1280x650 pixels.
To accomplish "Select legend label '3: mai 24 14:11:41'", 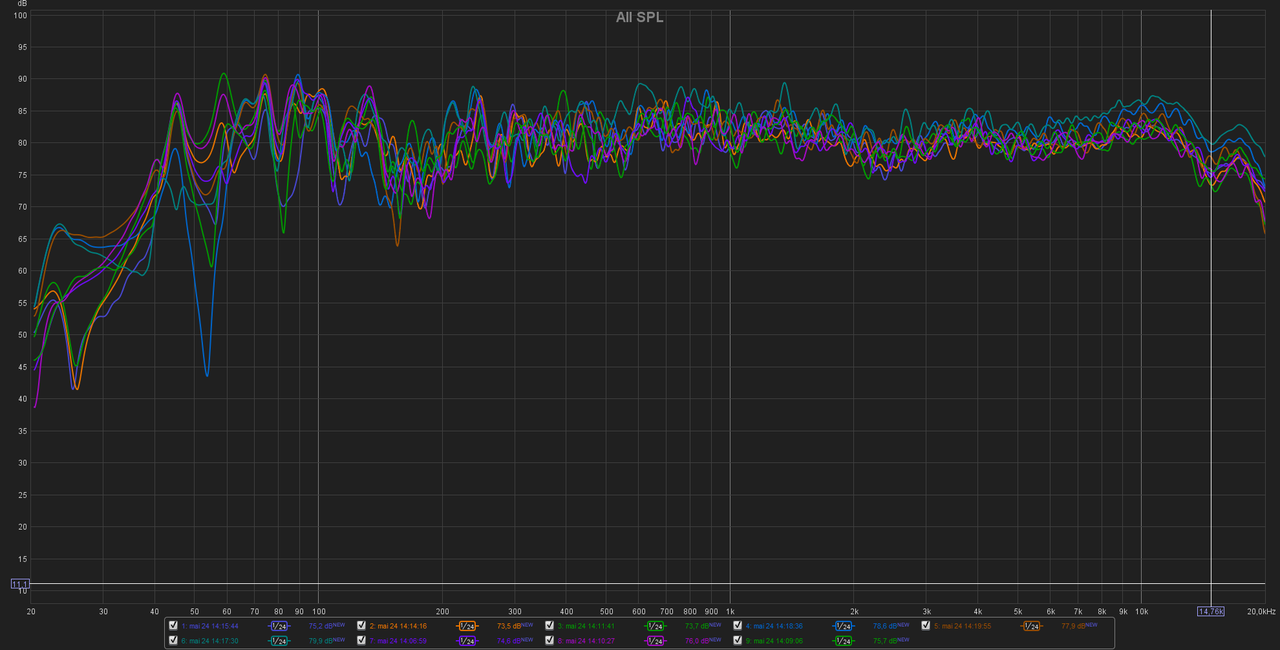I will click(x=586, y=626).
